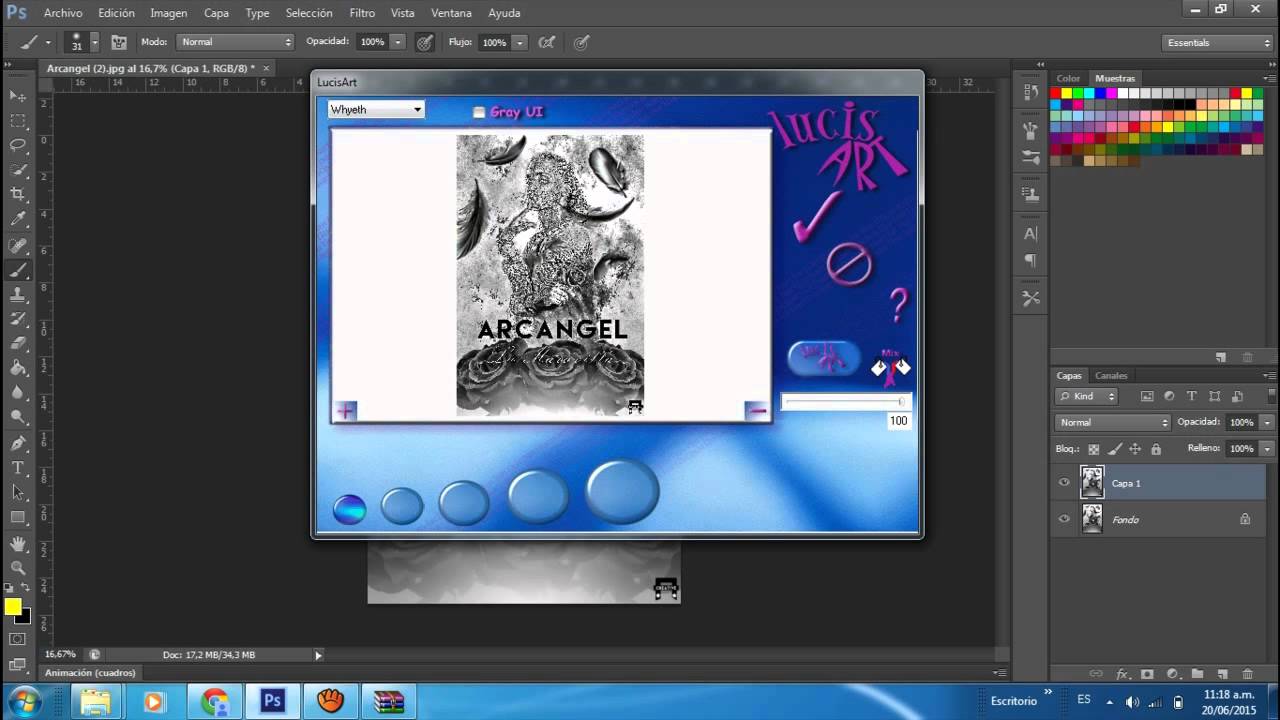This screenshot has width=1280, height=720.
Task: Select the Clone Stamp tool
Action: [18, 295]
